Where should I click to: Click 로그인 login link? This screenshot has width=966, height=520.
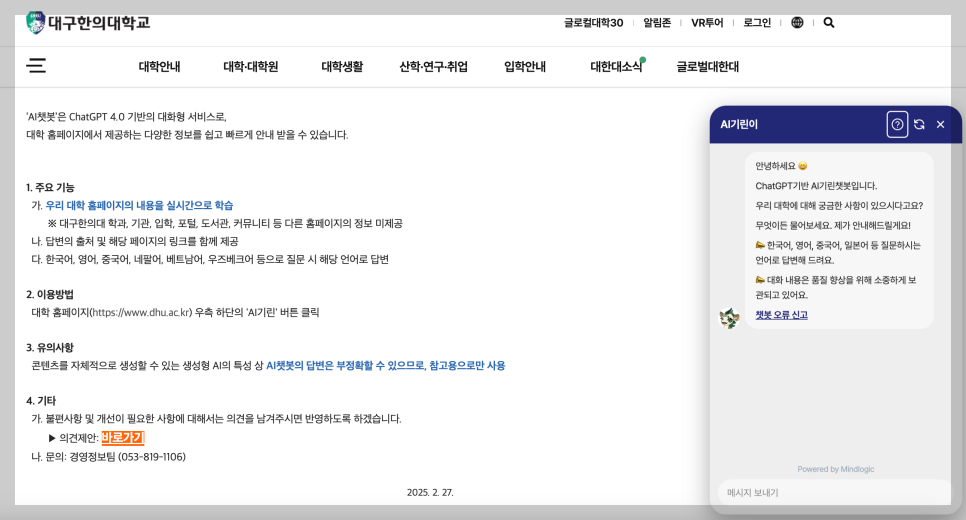tap(757, 23)
